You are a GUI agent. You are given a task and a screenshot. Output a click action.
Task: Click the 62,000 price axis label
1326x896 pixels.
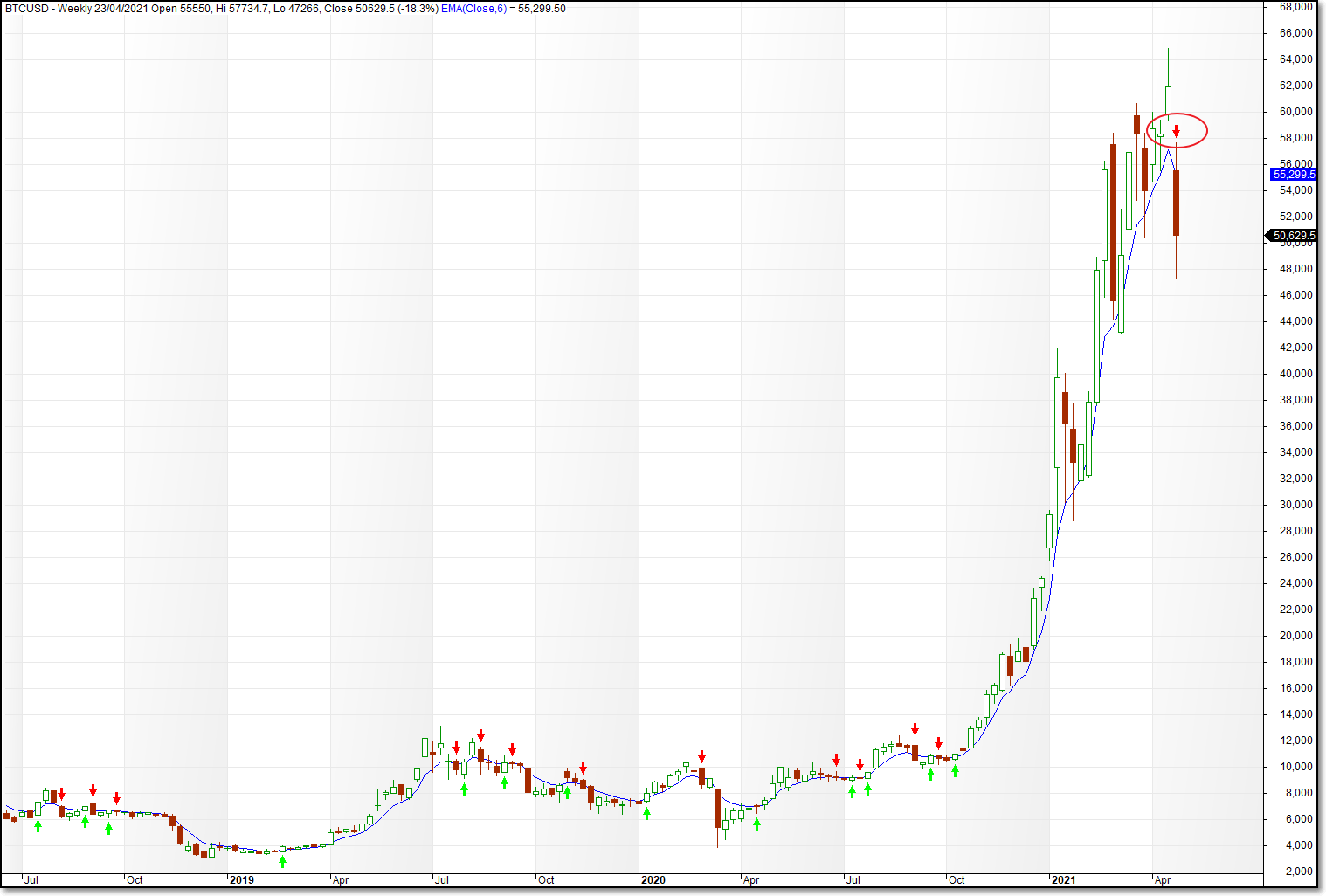click(x=1296, y=86)
